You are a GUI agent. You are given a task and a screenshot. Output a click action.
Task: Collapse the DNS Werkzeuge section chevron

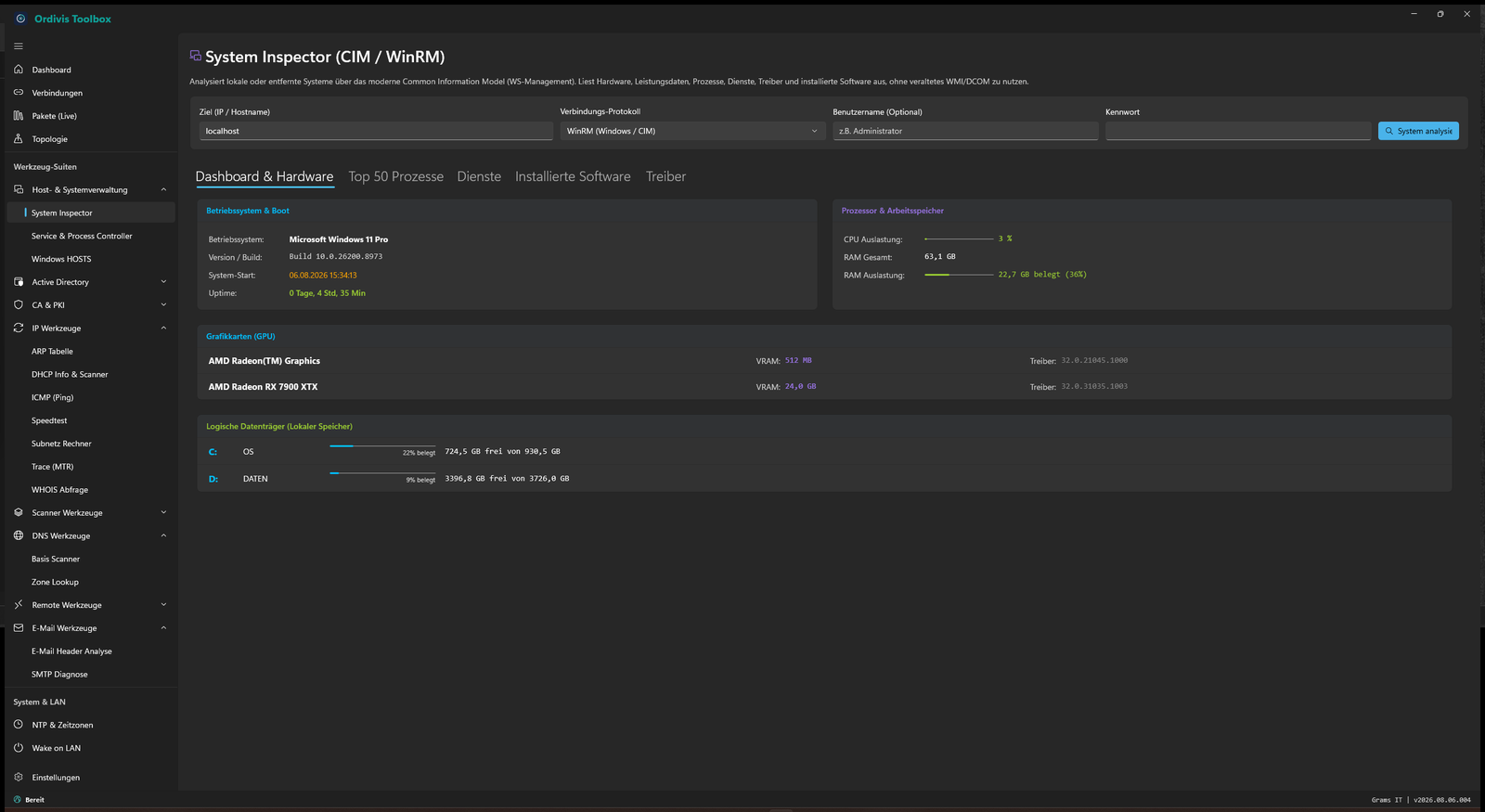(x=163, y=535)
